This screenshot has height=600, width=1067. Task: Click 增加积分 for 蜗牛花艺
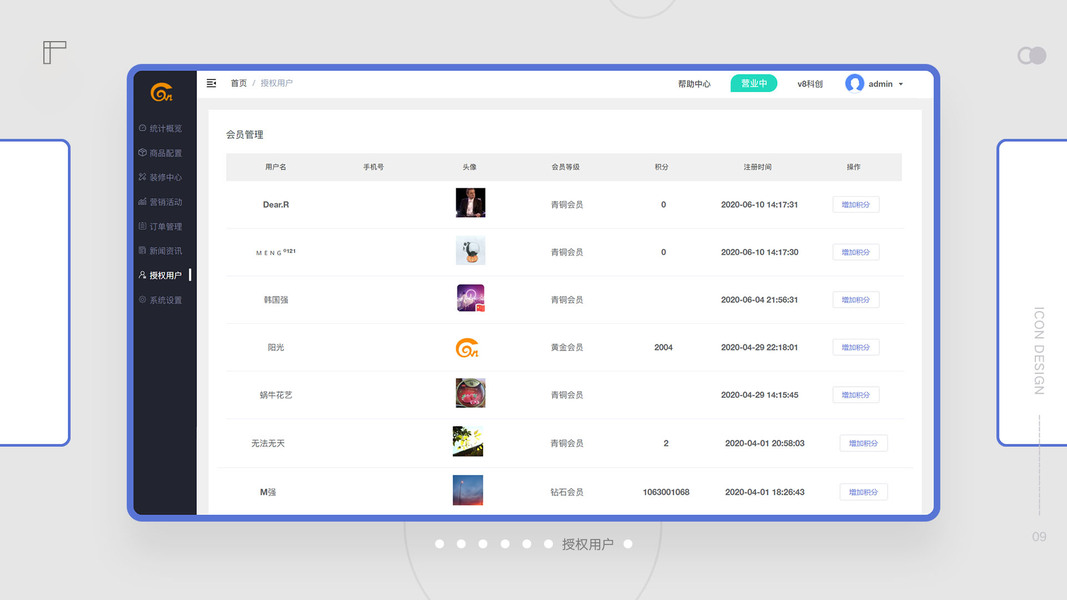pyautogui.click(x=855, y=395)
